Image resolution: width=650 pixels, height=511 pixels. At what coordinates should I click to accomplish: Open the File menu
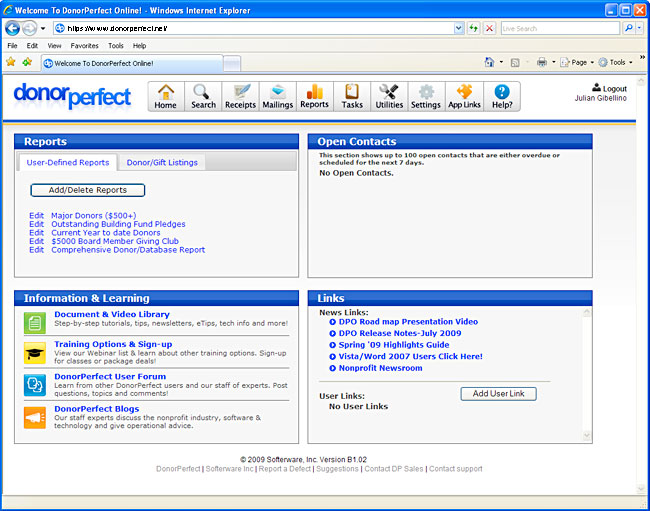[12, 46]
